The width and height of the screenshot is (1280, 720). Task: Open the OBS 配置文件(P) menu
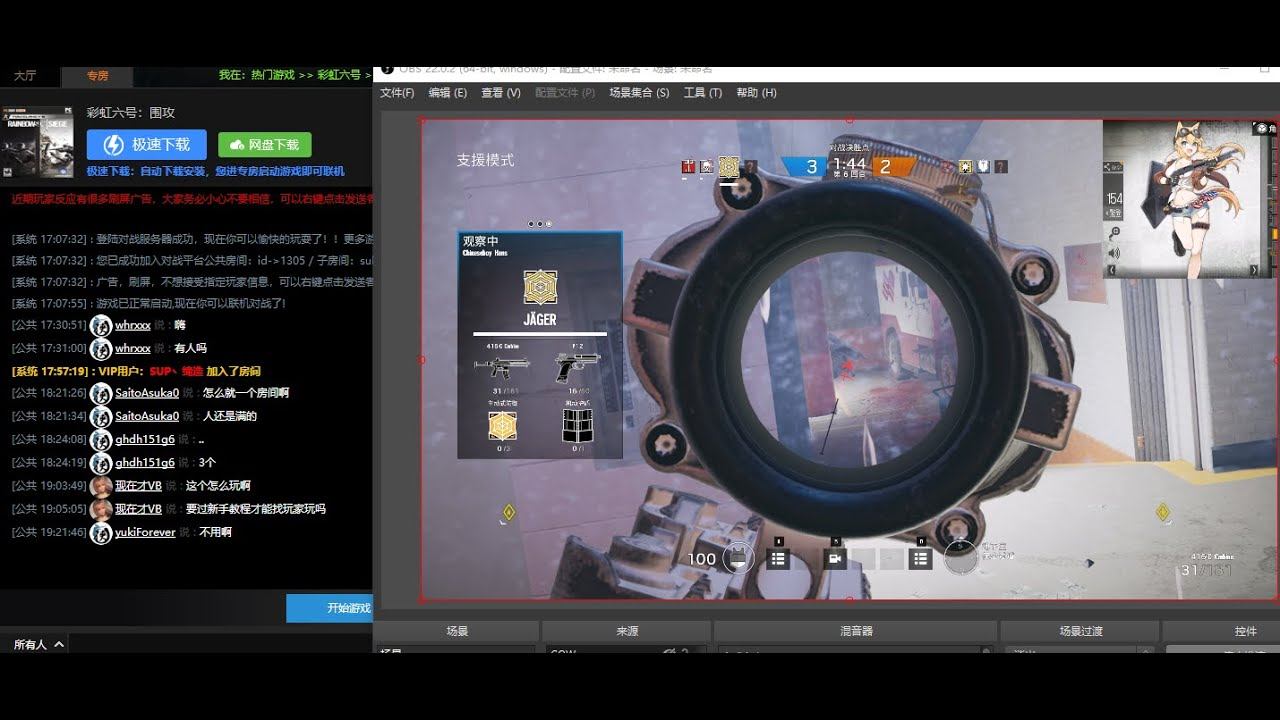point(564,93)
